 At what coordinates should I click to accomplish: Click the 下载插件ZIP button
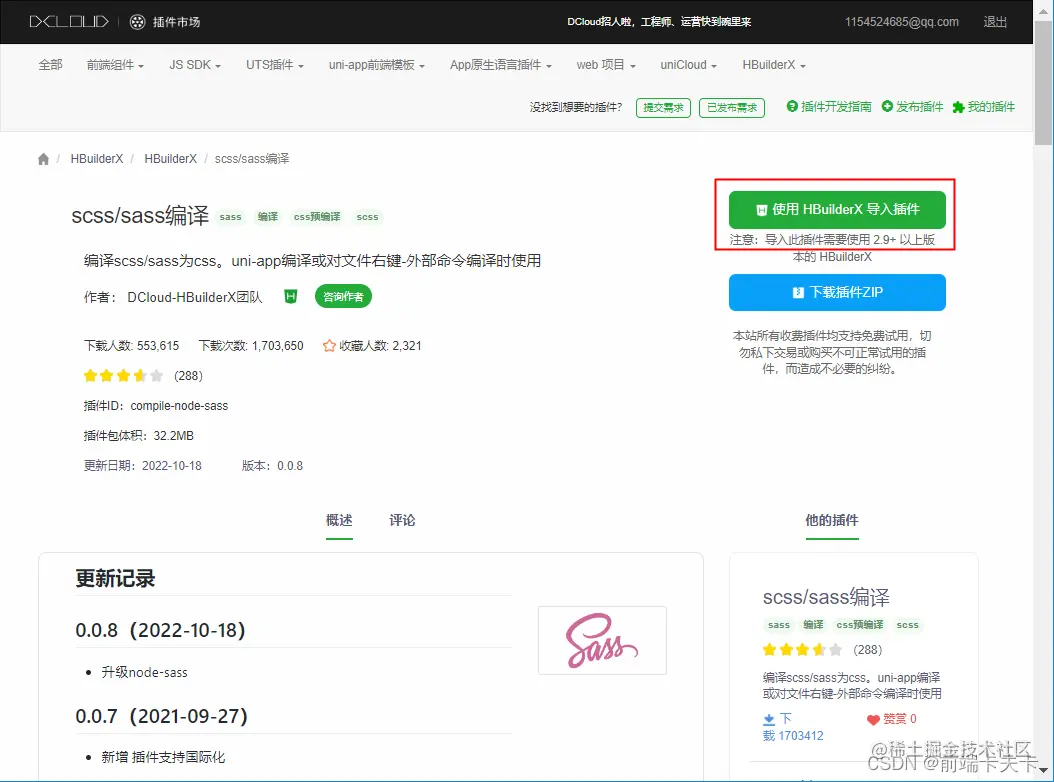point(836,293)
